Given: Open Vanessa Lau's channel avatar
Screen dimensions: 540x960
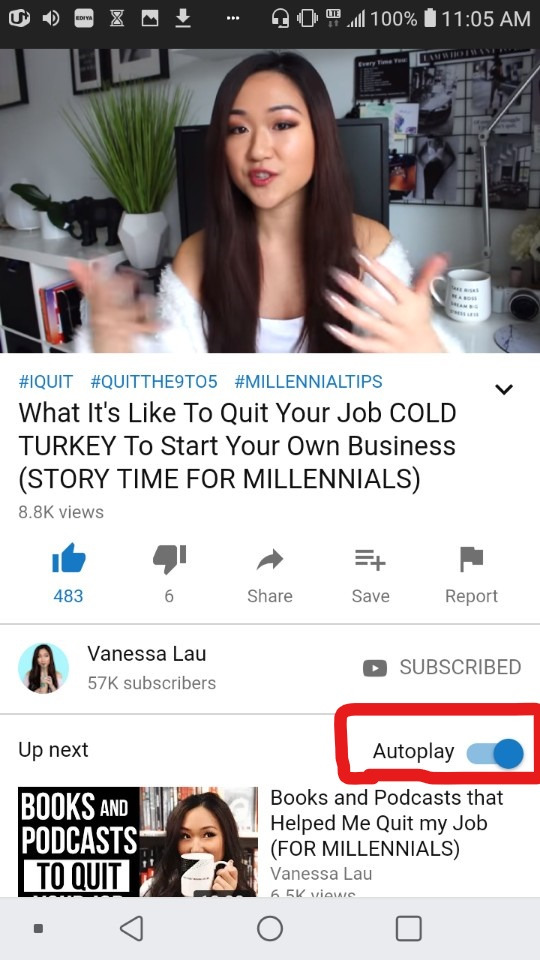Looking at the screenshot, I should tap(43, 668).
